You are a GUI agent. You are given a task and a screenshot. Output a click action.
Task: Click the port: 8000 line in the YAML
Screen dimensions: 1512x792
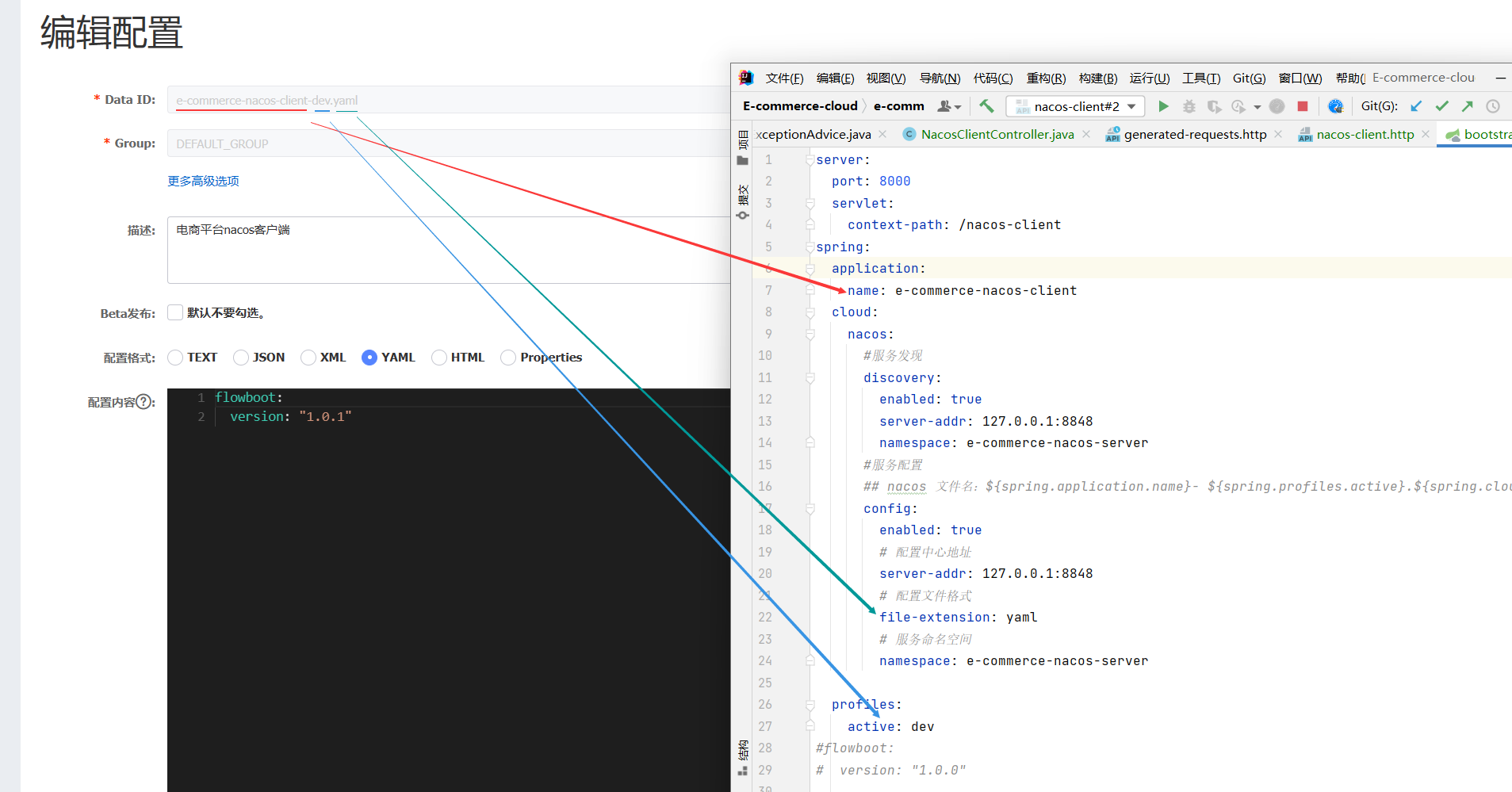pos(871,182)
